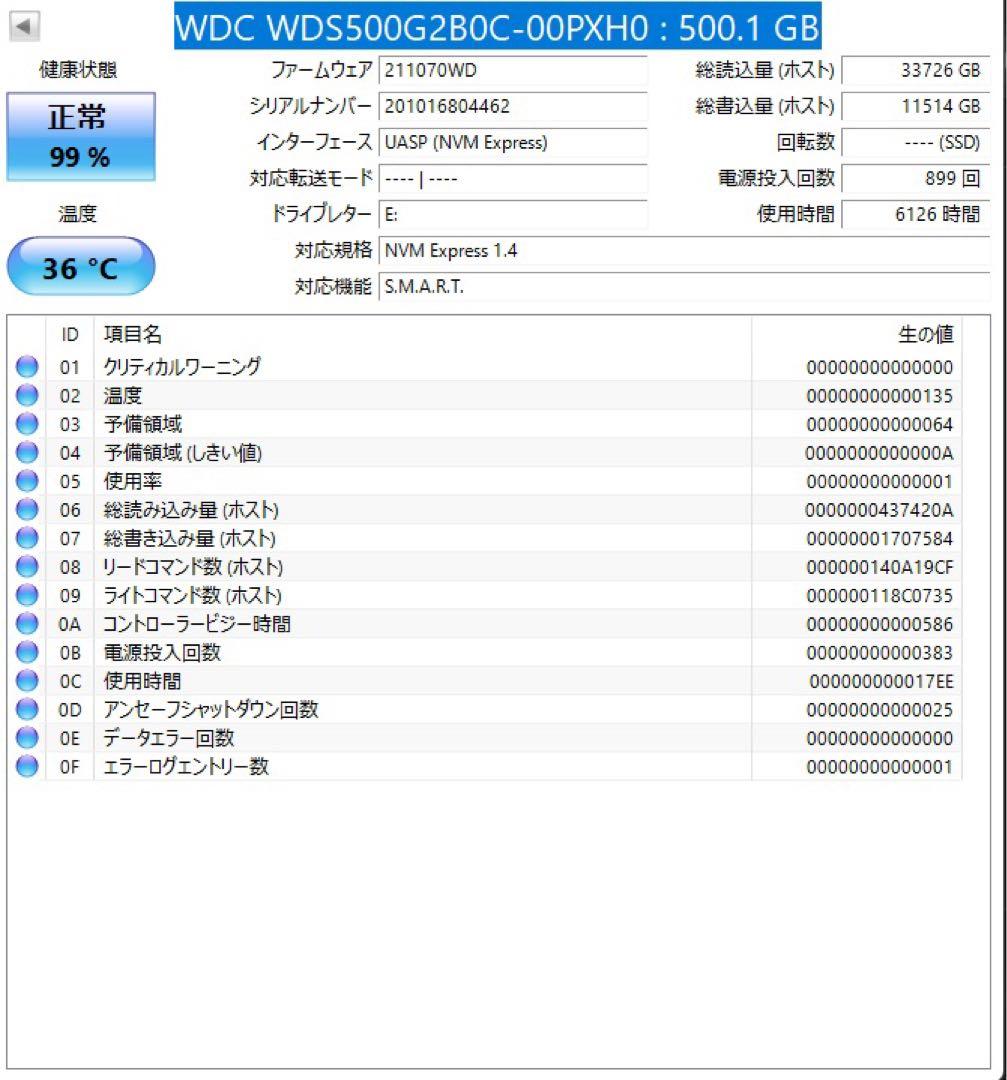Click the 健康状態 label
The width and height of the screenshot is (1007, 1080).
click(78, 70)
